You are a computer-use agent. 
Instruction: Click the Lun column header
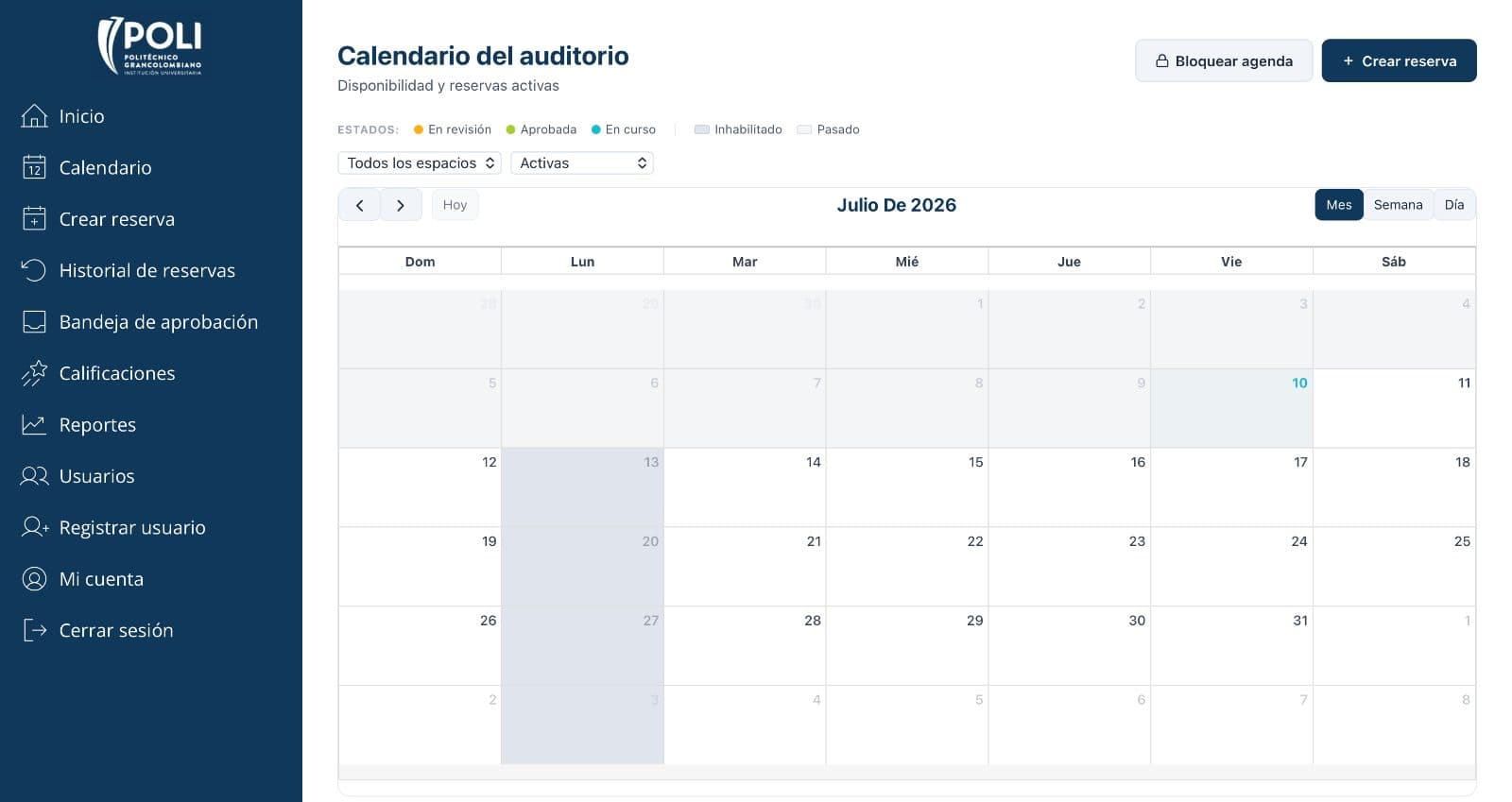[582, 262]
